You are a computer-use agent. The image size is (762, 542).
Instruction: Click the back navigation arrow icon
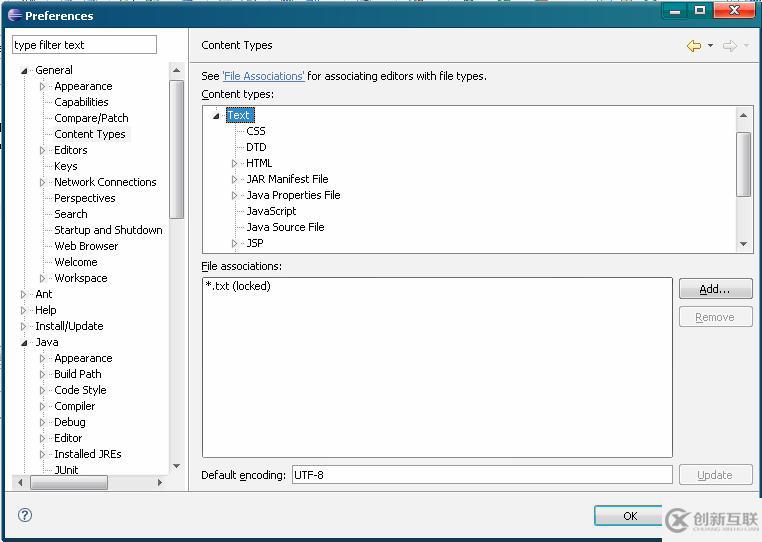[x=693, y=46]
